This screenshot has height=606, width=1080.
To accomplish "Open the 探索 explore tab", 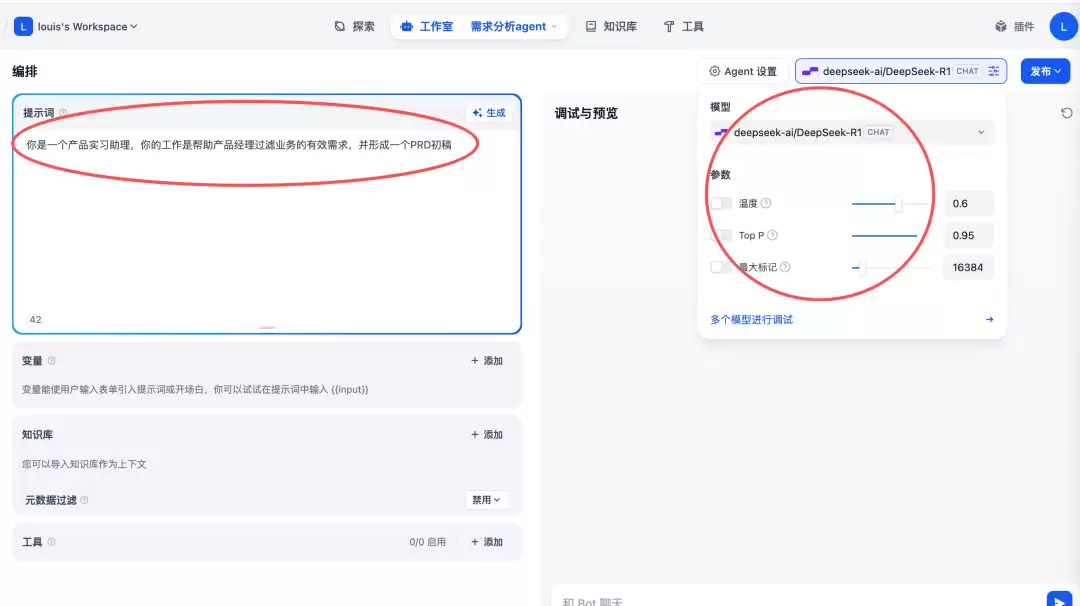I will click(355, 26).
